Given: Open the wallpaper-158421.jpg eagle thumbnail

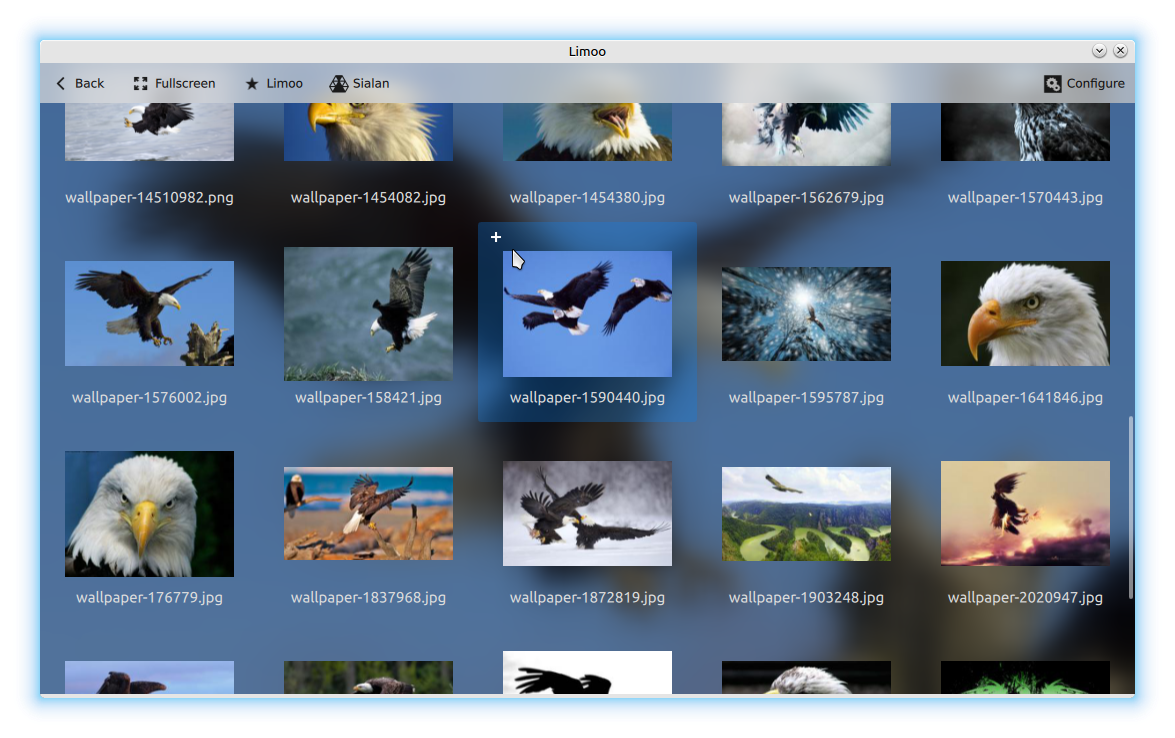Looking at the screenshot, I should pos(368,313).
